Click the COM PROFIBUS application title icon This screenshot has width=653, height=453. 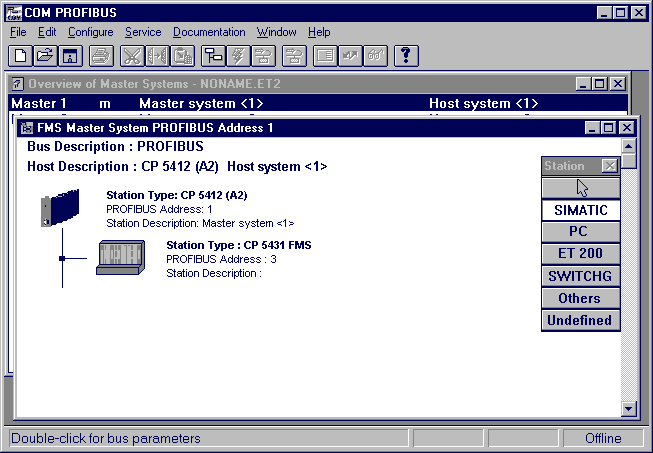[x=13, y=12]
